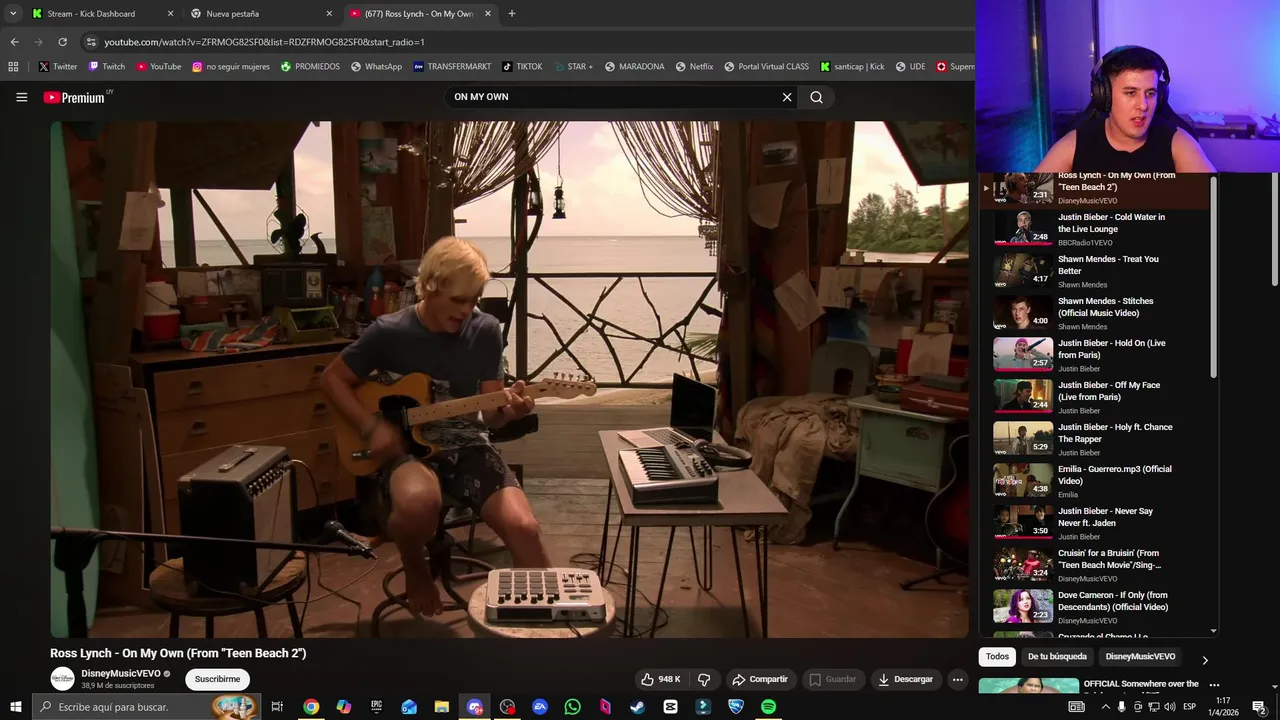Clear the search box with the X

click(x=787, y=97)
